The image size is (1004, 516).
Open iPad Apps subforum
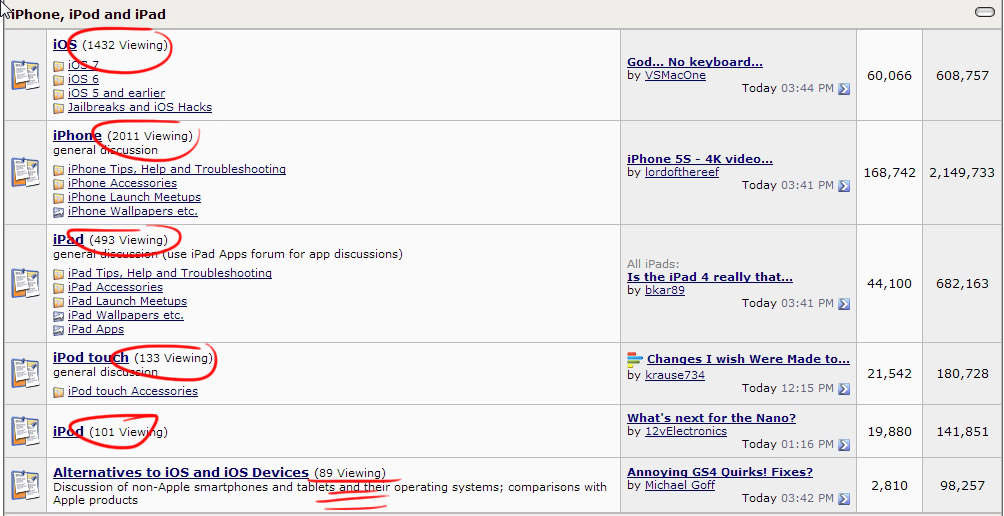96,330
